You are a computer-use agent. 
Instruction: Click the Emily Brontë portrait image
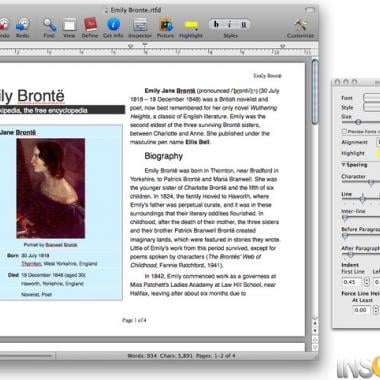(51, 188)
